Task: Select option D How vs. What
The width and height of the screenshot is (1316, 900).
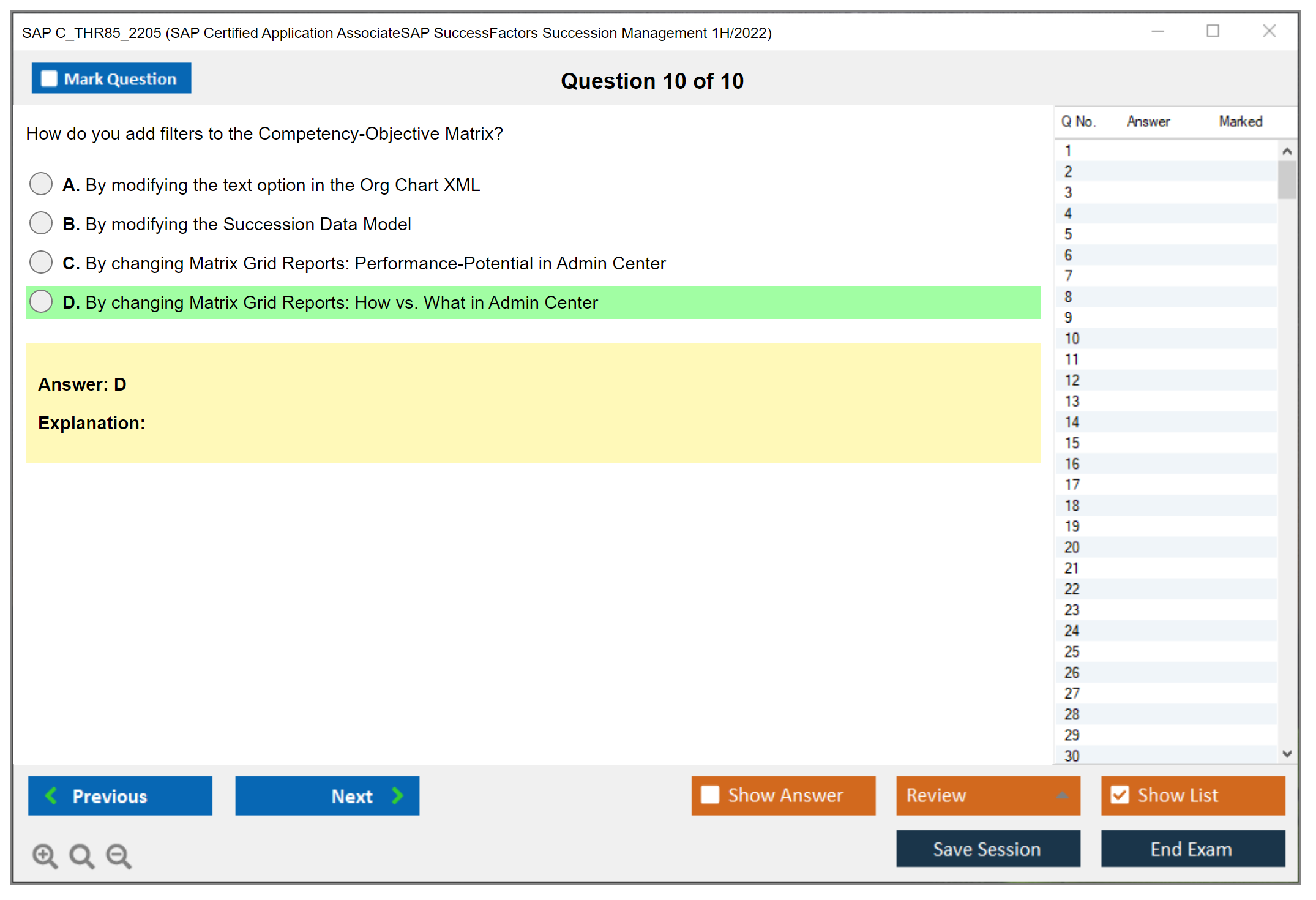Action: coord(41,301)
